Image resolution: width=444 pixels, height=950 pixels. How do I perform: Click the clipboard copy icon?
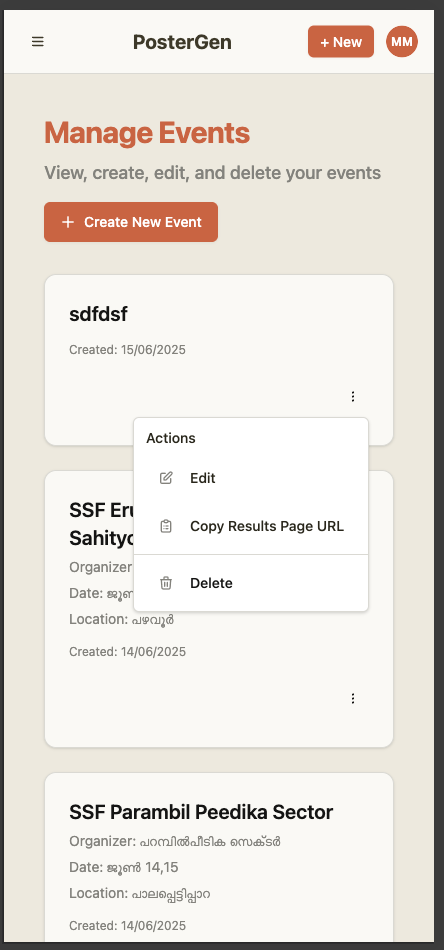click(x=166, y=526)
